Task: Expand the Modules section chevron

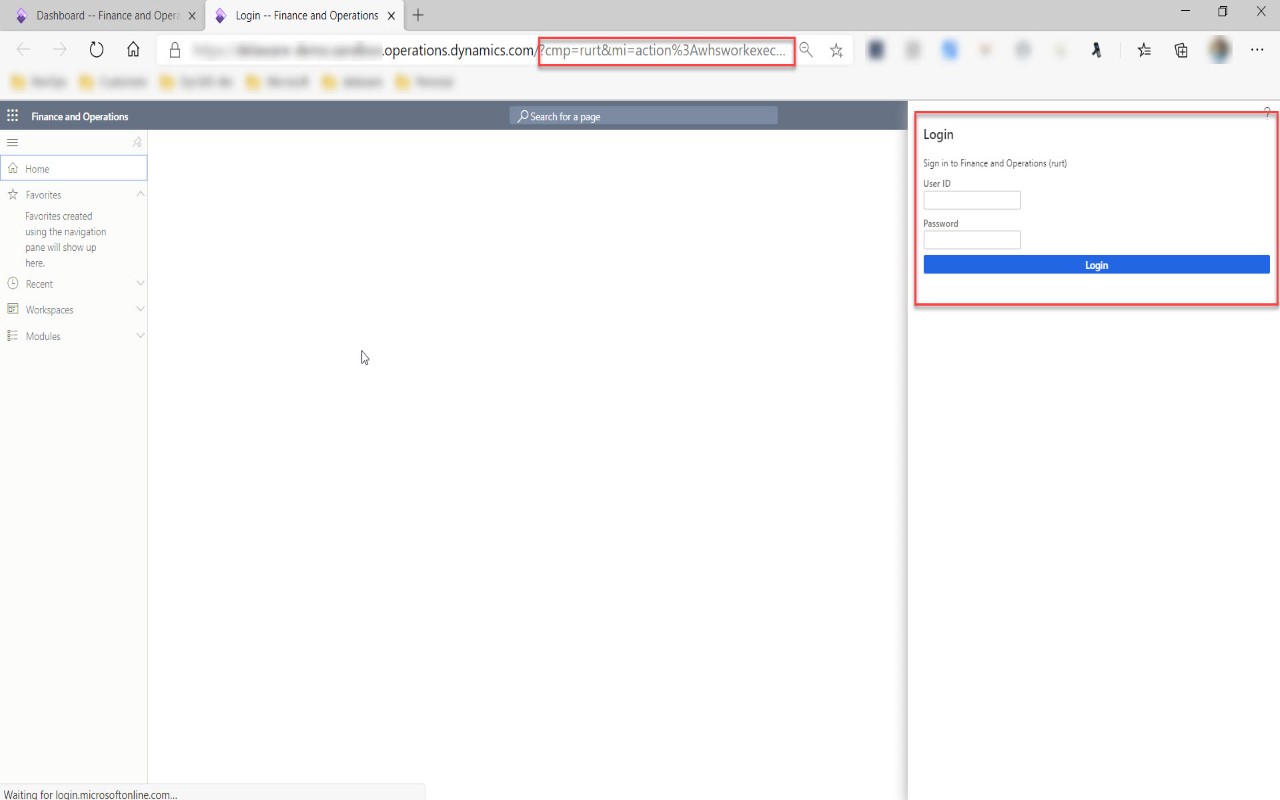Action: [x=140, y=336]
